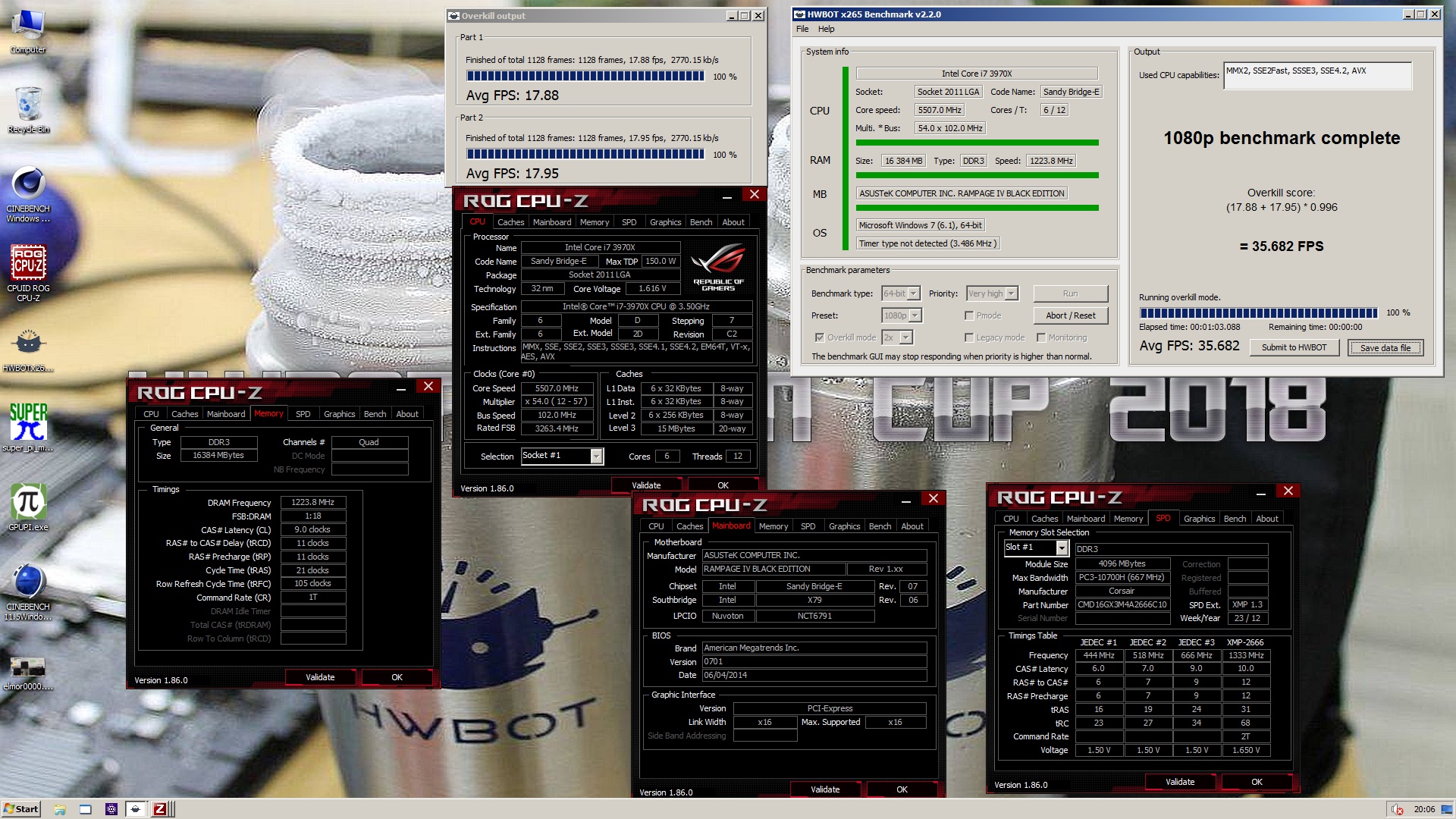Click the Part 2 progress bar in Overkill output
This screenshot has height=819, width=1456.
[x=585, y=154]
